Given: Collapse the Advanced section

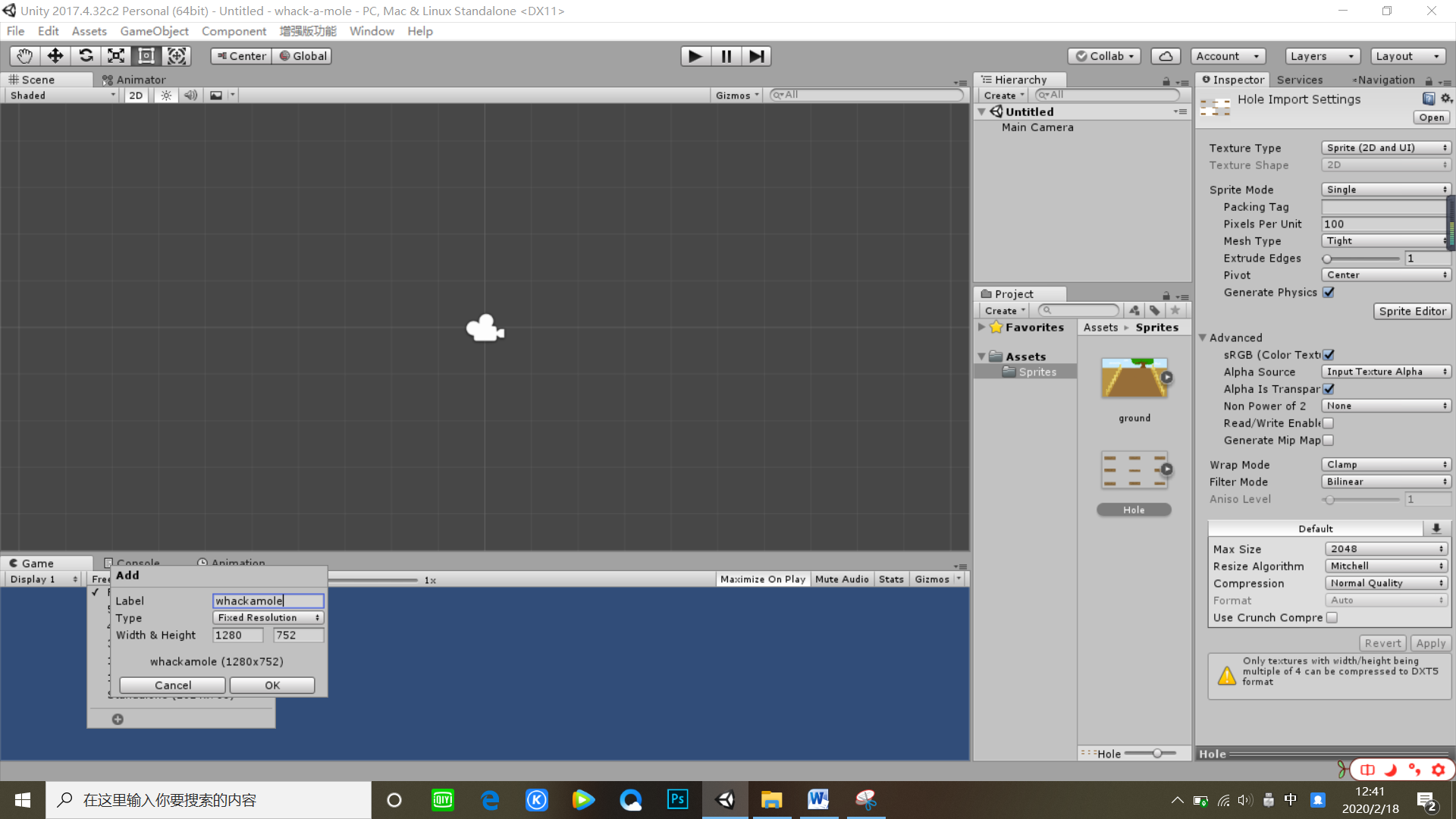Looking at the screenshot, I should pyautogui.click(x=1203, y=338).
